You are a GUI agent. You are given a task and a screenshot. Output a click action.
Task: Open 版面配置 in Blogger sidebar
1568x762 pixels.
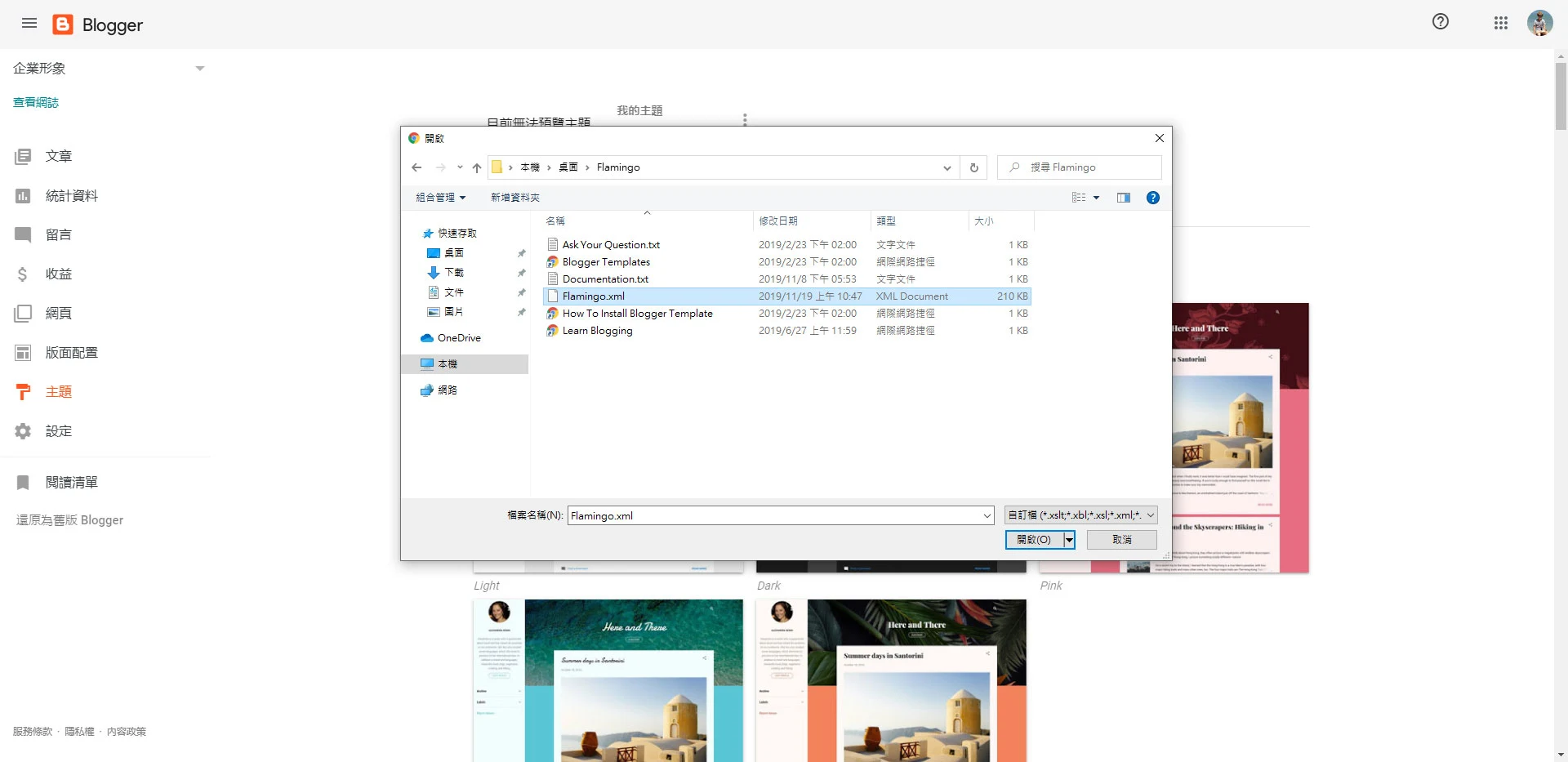72,353
